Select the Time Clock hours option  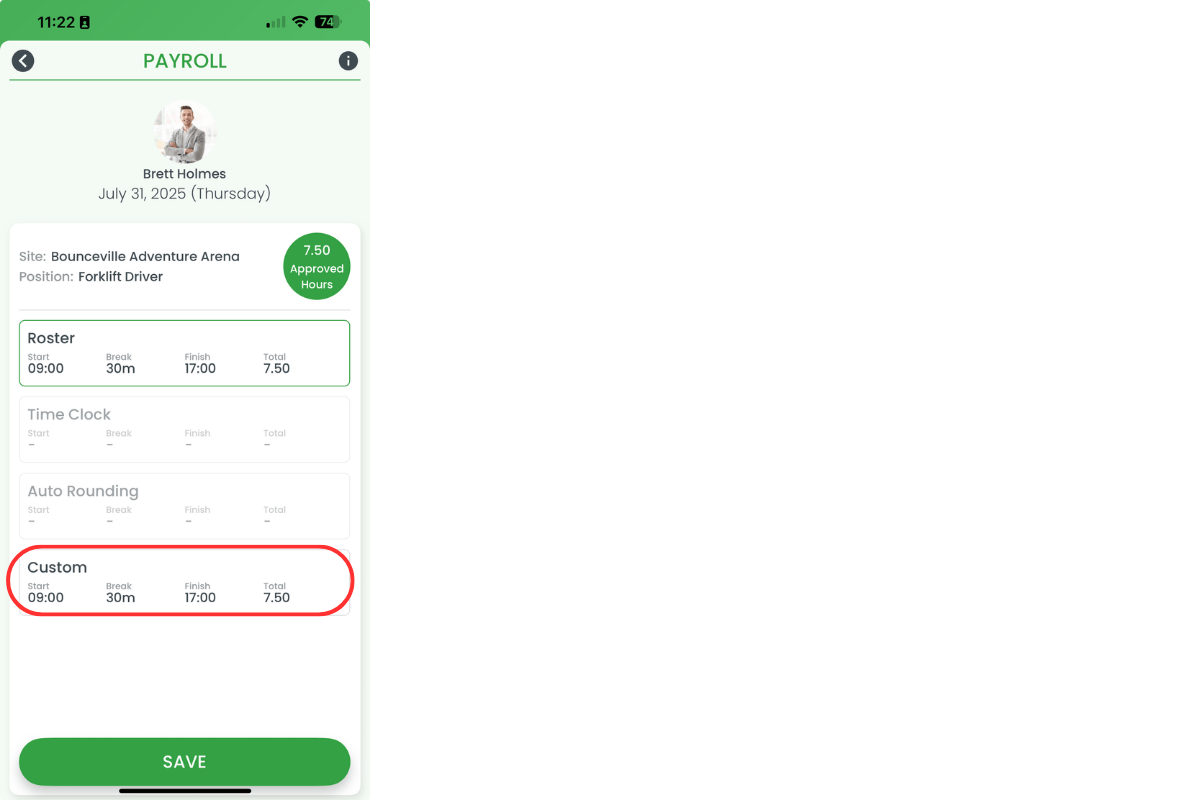[184, 429]
